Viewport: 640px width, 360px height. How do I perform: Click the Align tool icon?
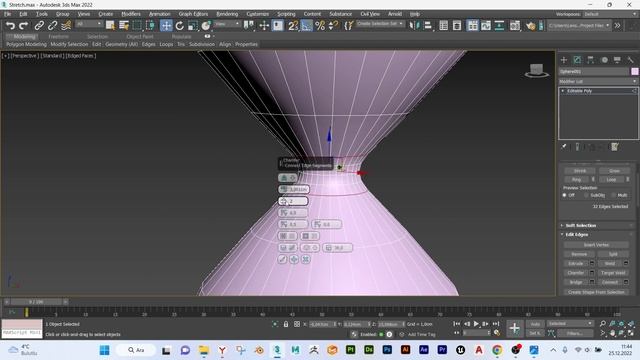428,26
